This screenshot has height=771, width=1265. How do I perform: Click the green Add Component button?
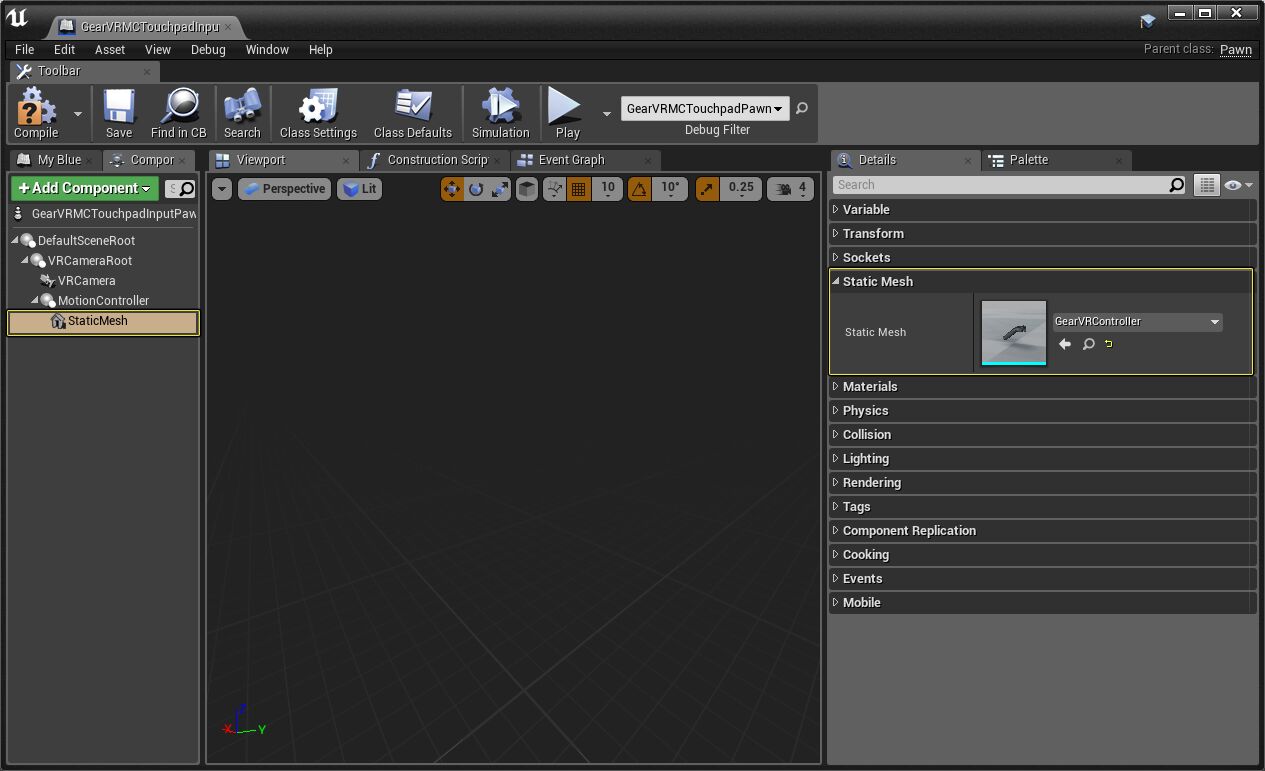(x=84, y=188)
